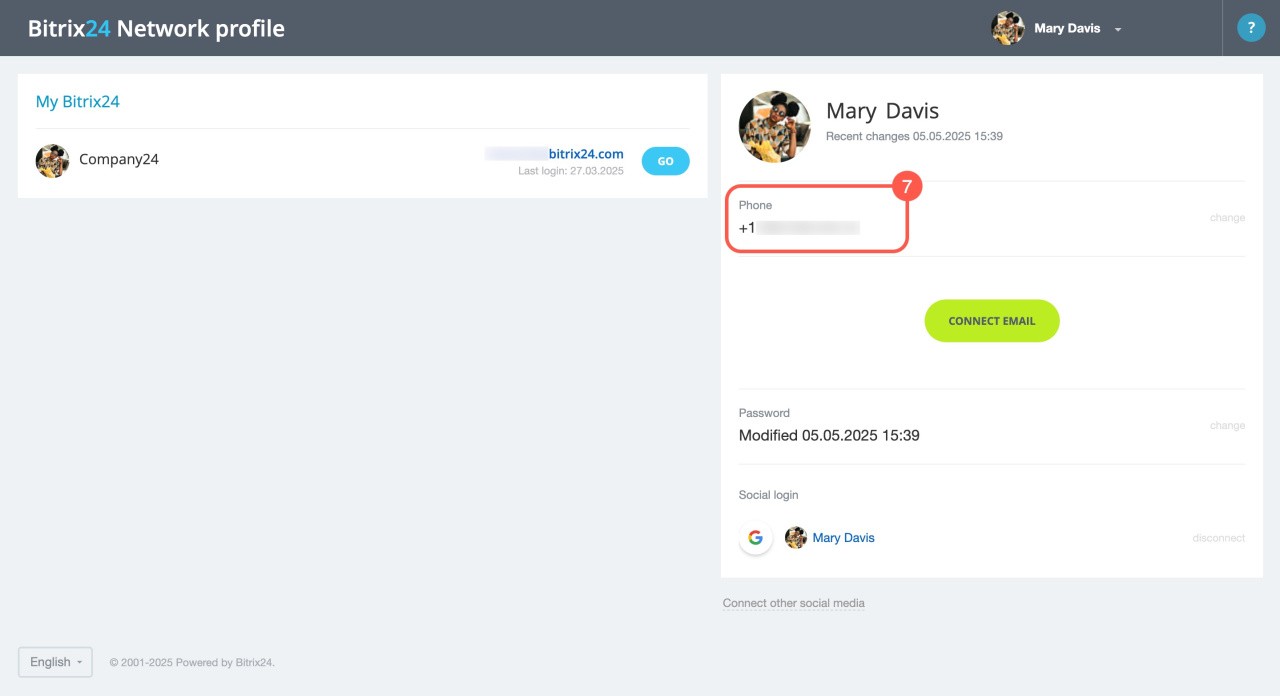Open Connect other social media link
The image size is (1280, 696).
click(794, 603)
